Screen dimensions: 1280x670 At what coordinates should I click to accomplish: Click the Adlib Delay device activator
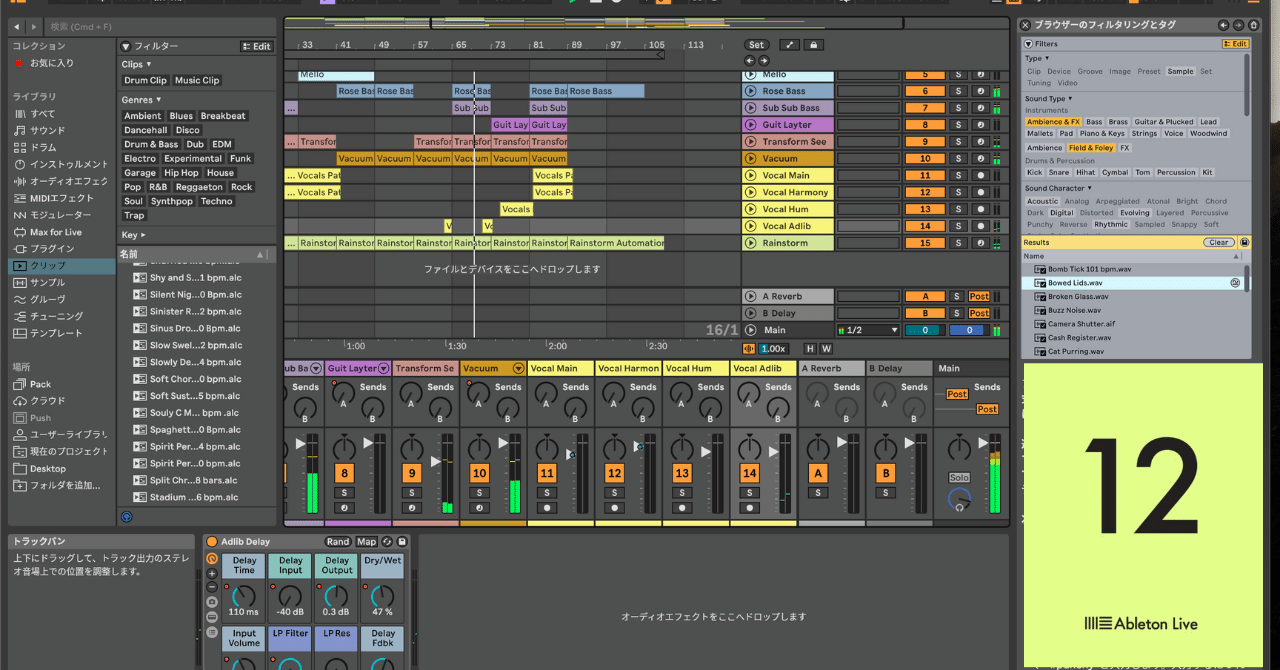click(212, 542)
